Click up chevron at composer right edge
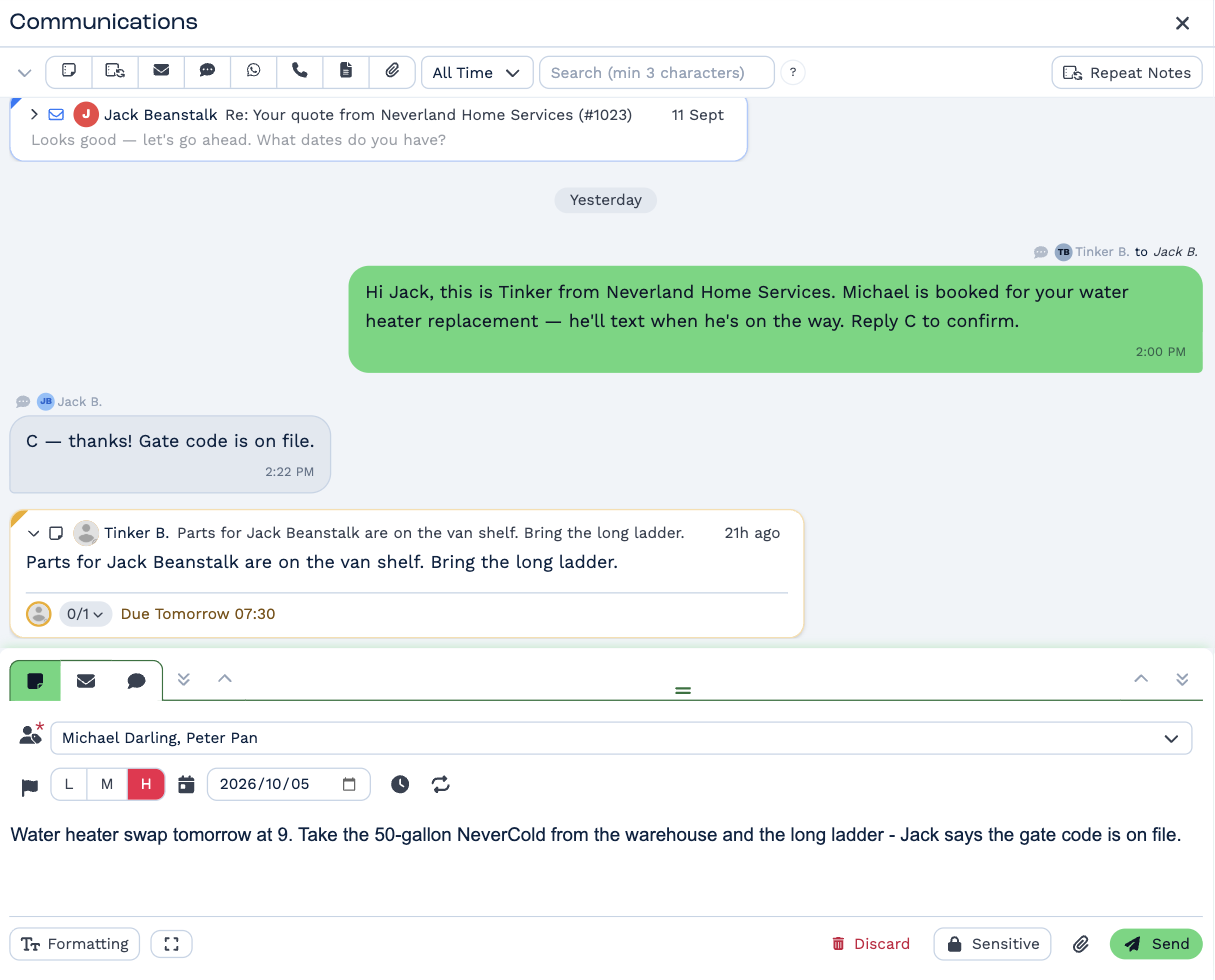Screen dimensions: 1215x980 click(1141, 679)
